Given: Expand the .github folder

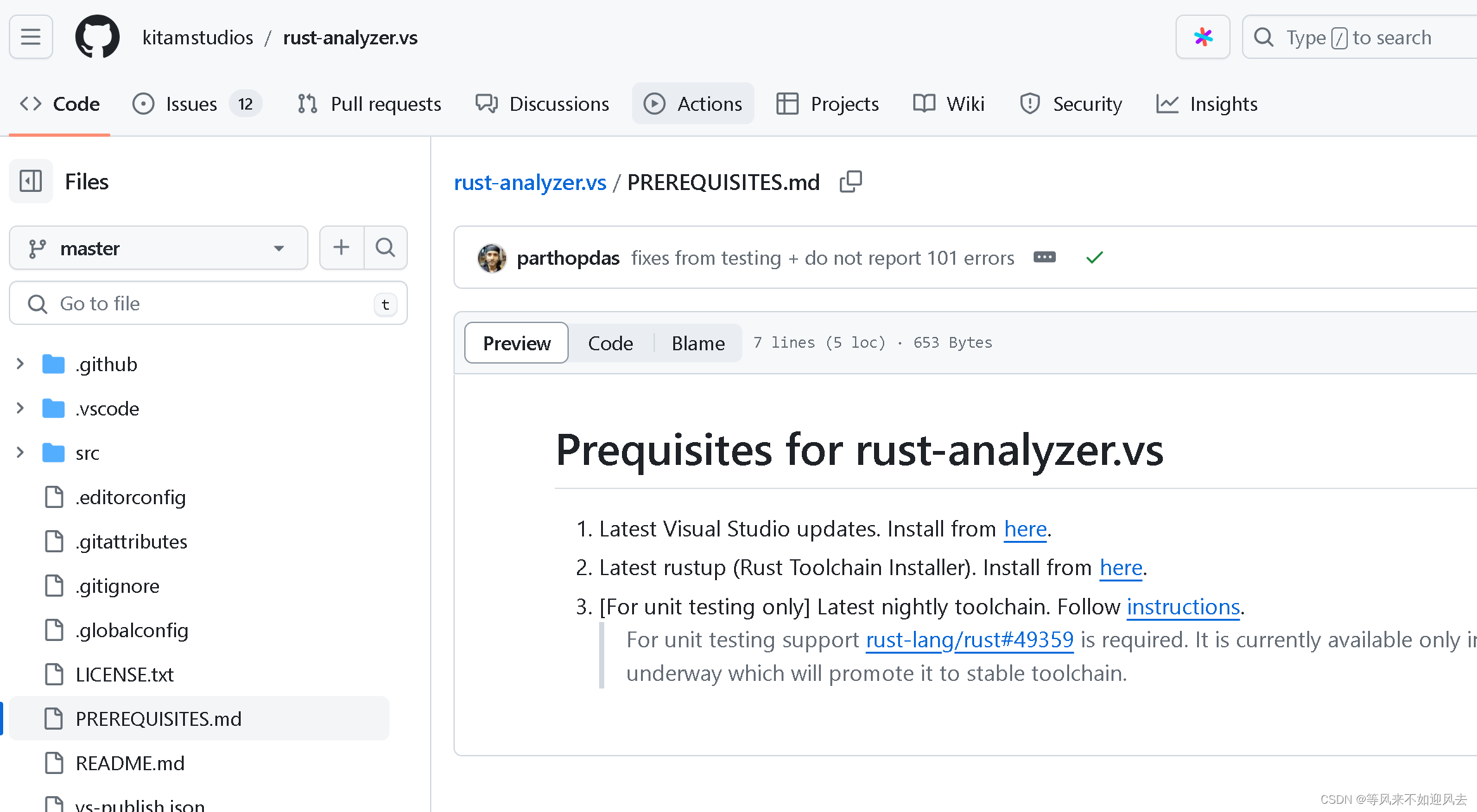Looking at the screenshot, I should pyautogui.click(x=20, y=364).
